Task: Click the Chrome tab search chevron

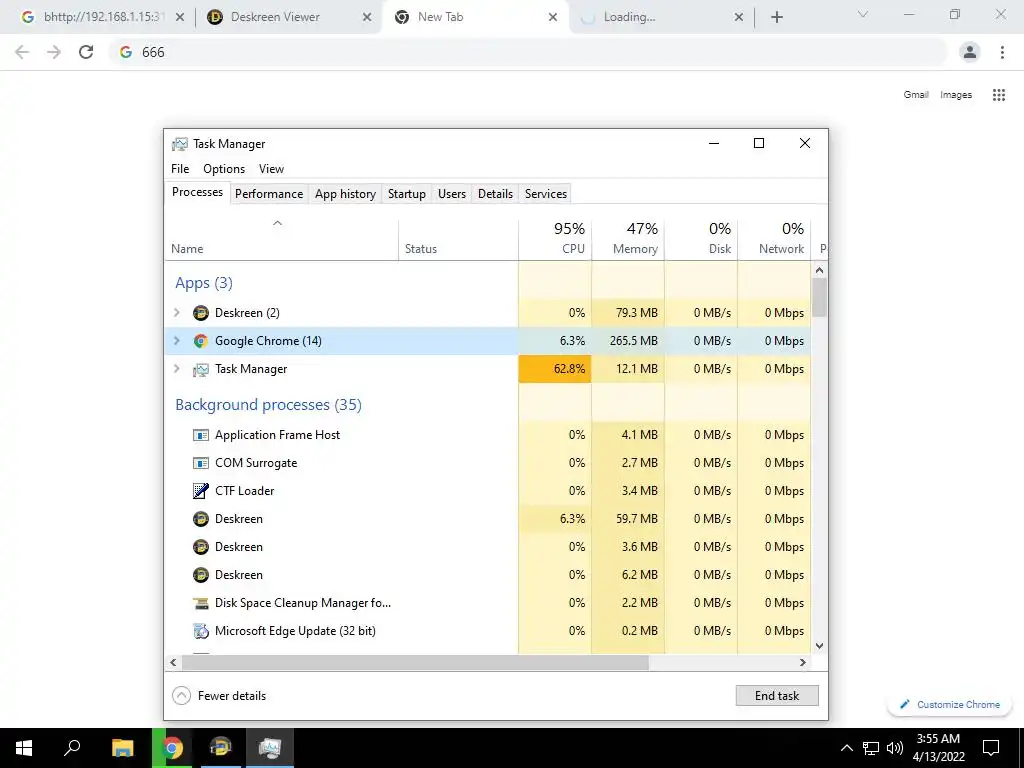Action: click(863, 14)
